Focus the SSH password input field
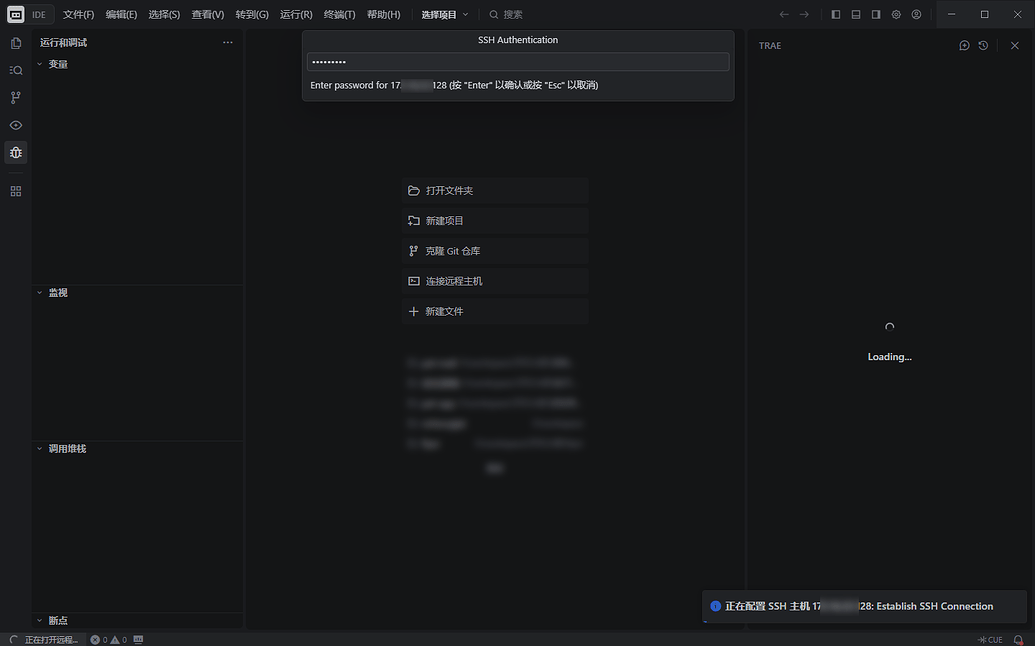 [x=518, y=62]
